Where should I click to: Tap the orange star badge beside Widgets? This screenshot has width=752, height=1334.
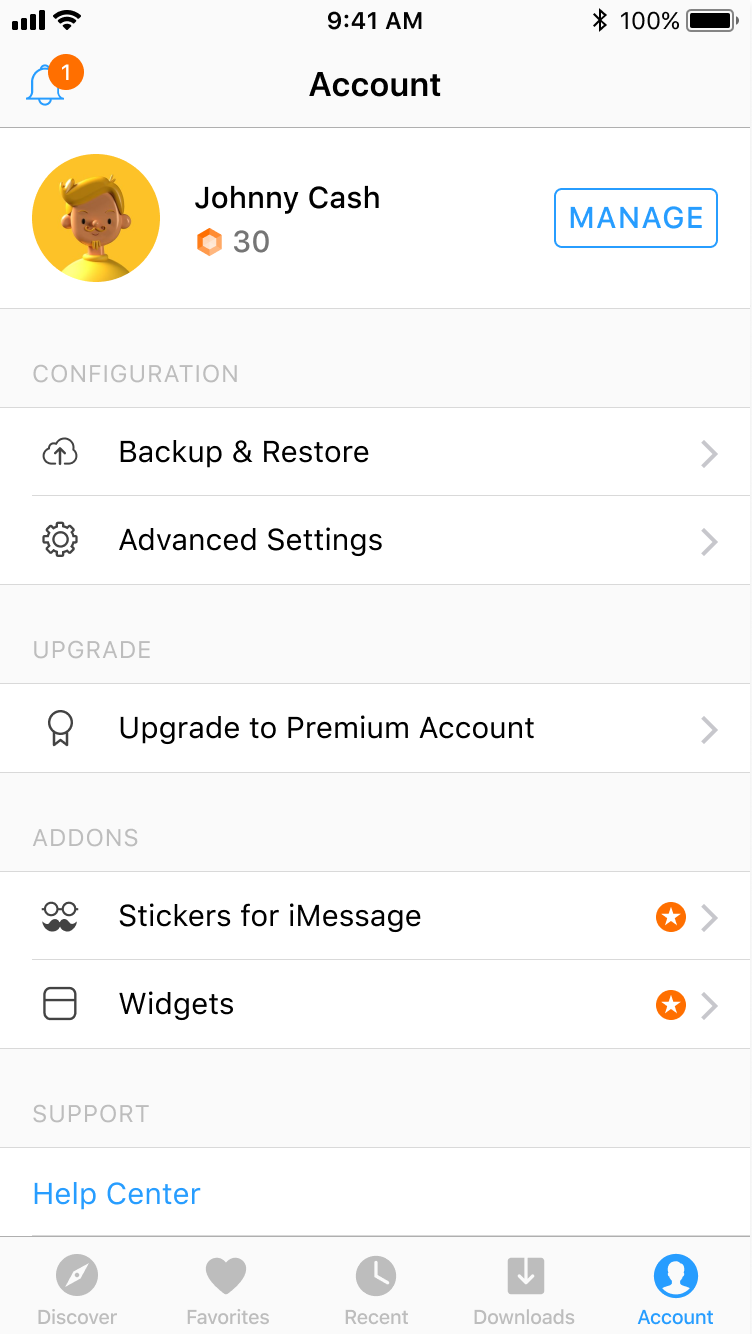coord(671,1005)
